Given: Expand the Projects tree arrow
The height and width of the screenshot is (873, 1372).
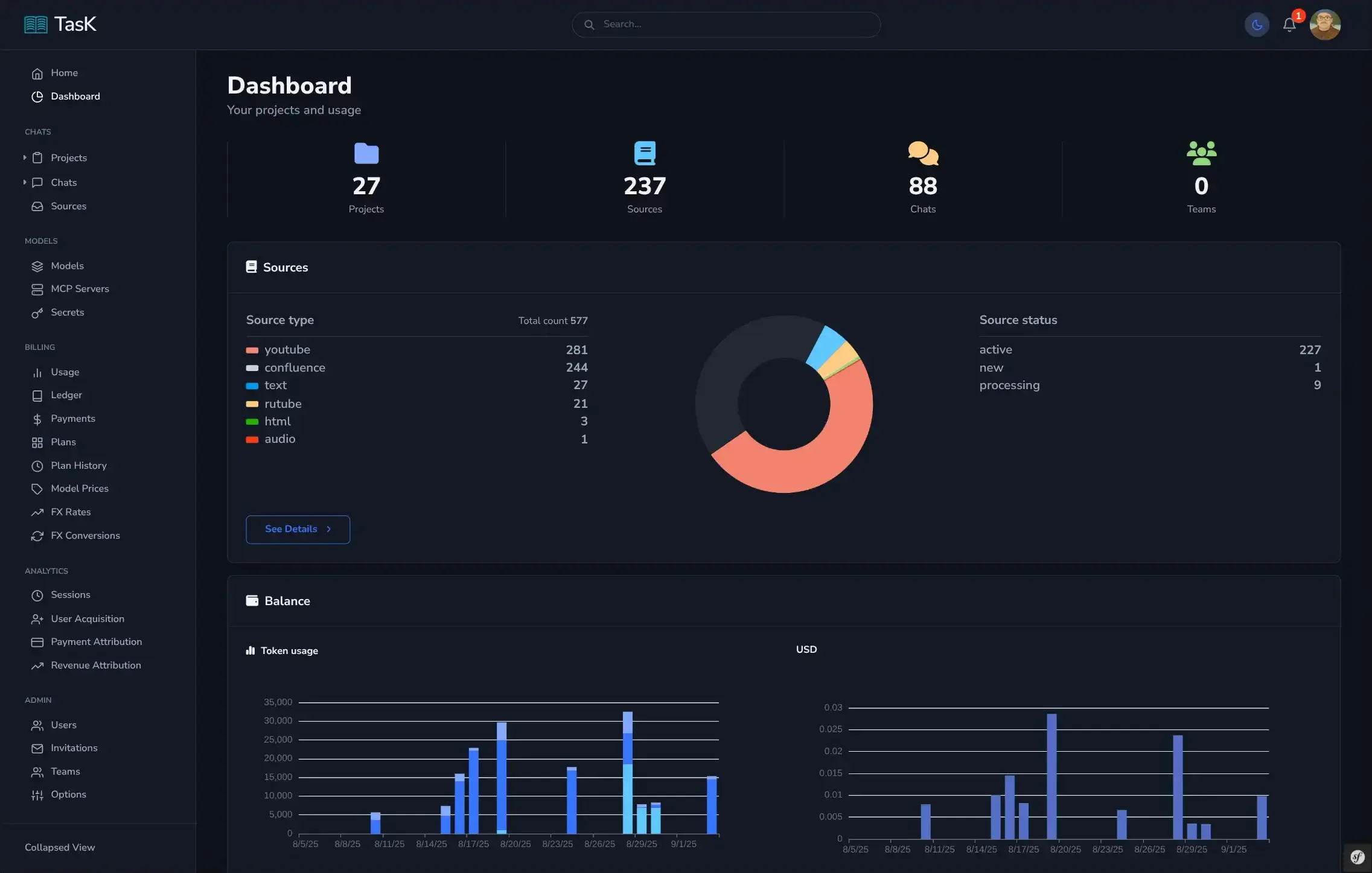Looking at the screenshot, I should 25,157.
